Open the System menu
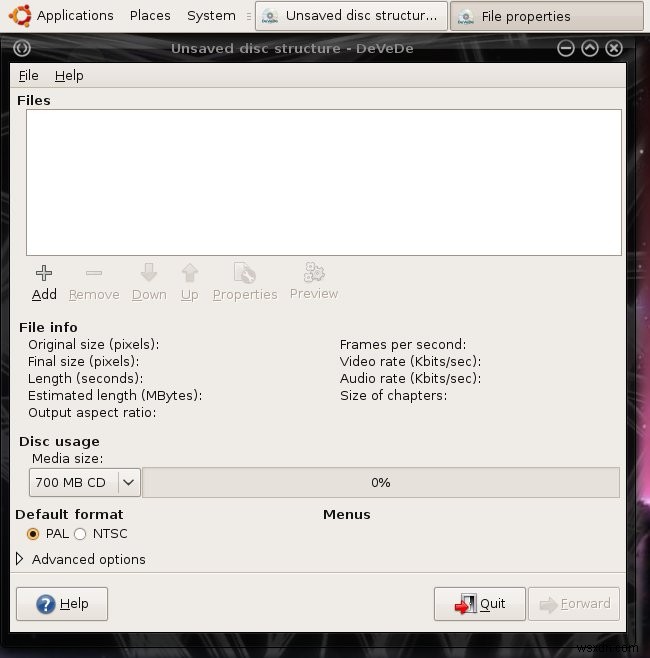Image resolution: width=650 pixels, height=658 pixels. point(211,16)
